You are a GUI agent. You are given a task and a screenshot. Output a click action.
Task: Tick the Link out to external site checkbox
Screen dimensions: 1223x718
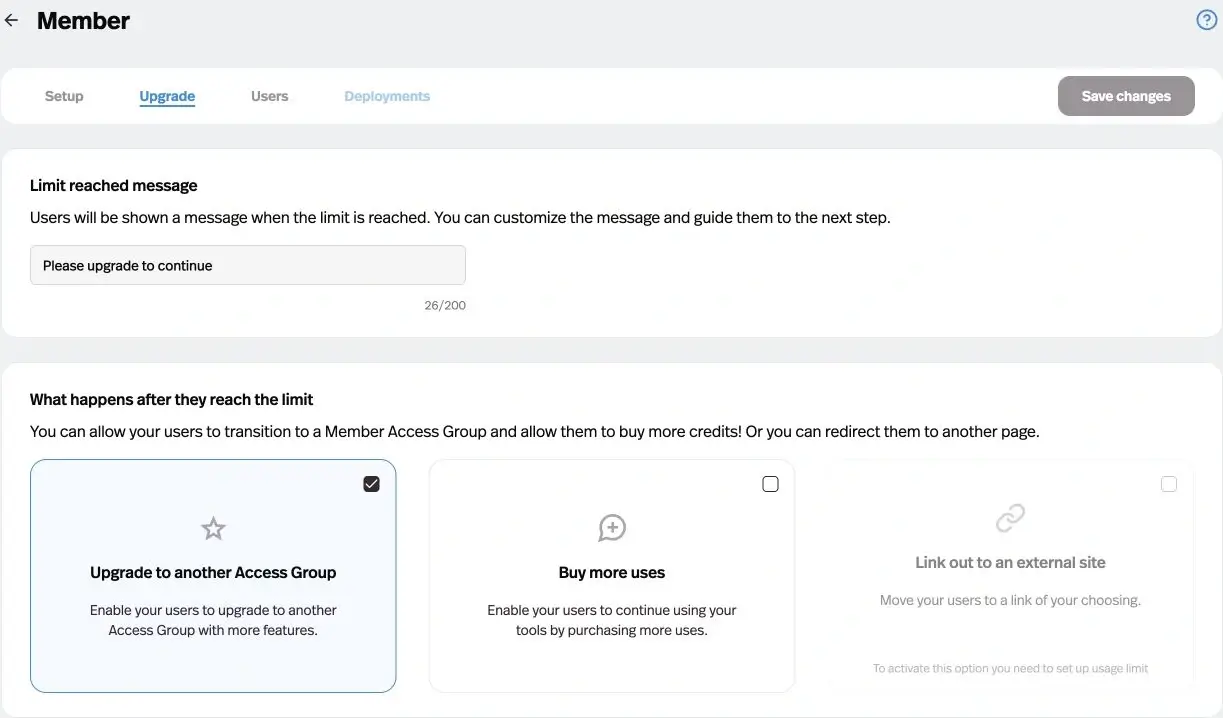pos(1169,484)
